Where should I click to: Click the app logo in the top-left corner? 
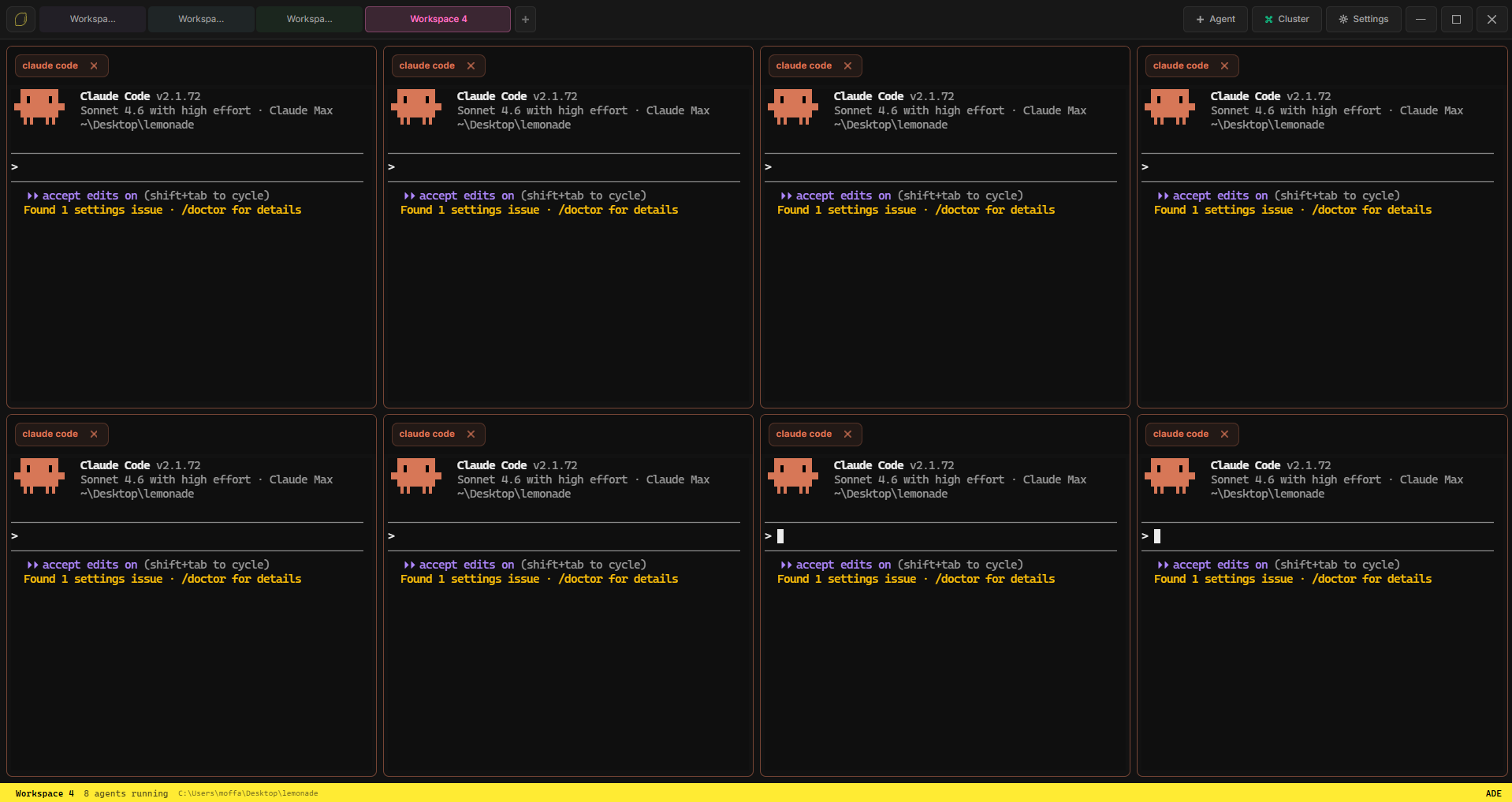coord(20,19)
